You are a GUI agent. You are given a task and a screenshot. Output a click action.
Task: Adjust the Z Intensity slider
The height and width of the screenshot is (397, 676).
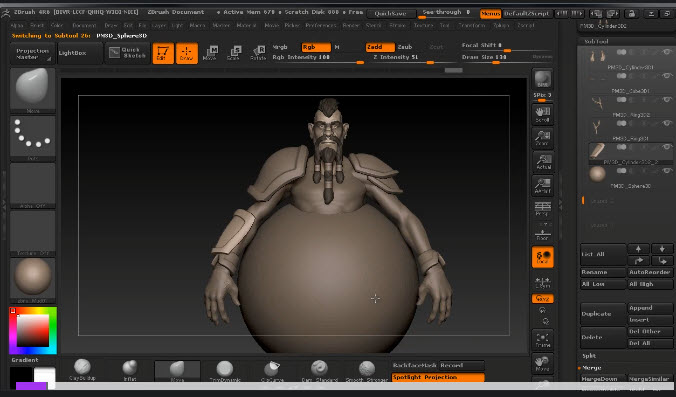409,58
